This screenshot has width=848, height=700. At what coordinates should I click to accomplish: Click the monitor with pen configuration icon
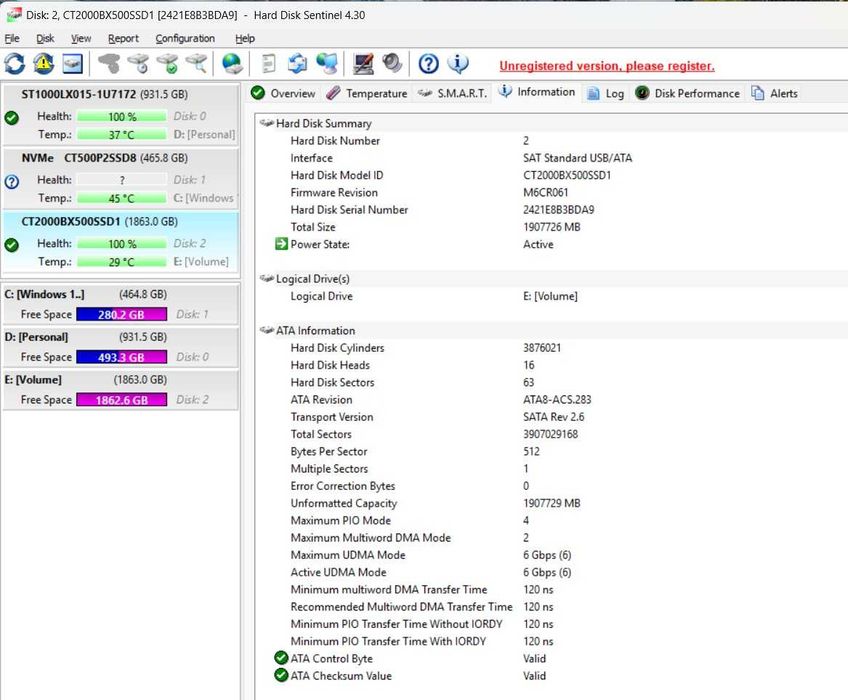363,64
